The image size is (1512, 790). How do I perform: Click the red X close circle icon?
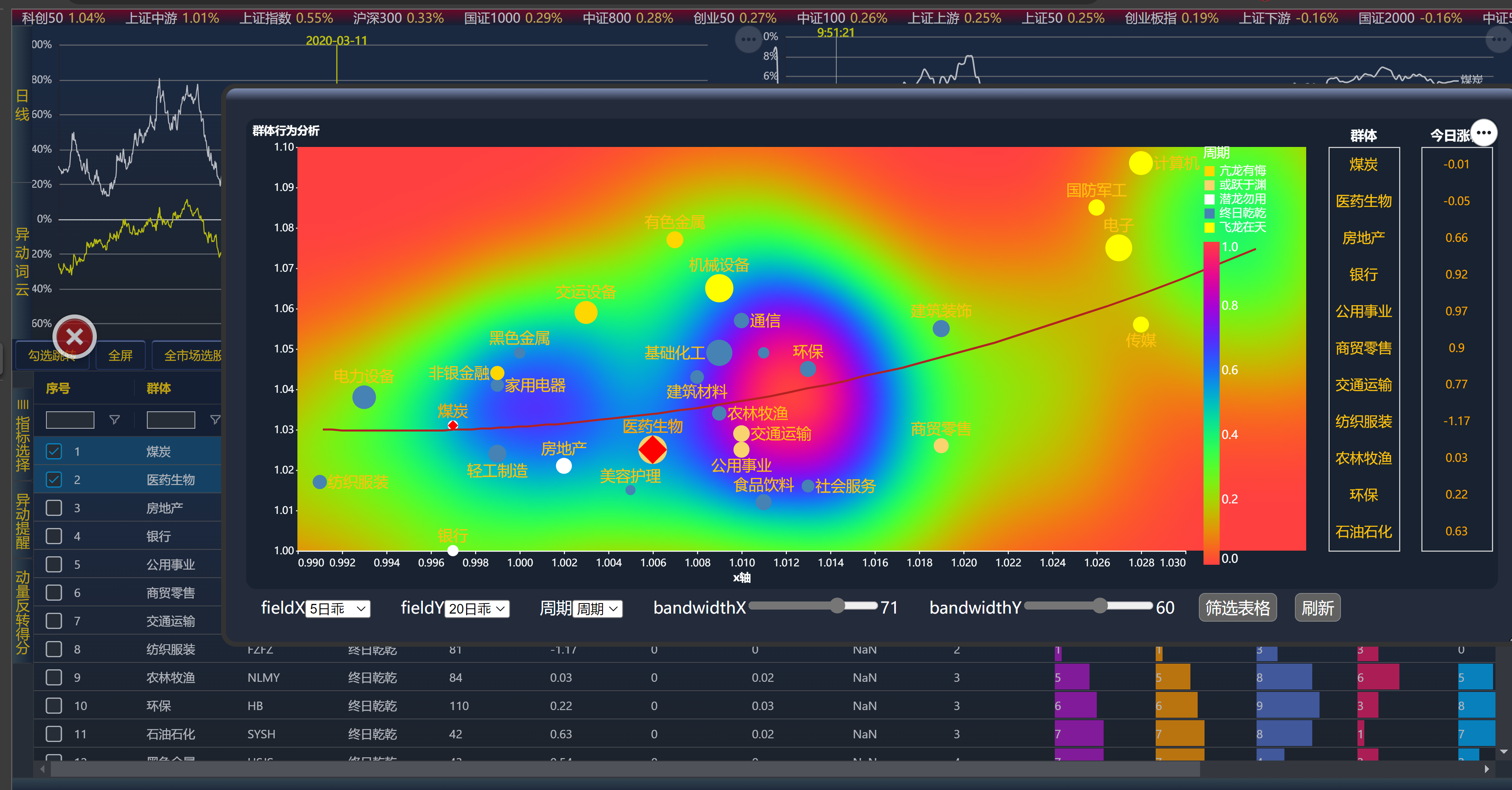point(75,337)
